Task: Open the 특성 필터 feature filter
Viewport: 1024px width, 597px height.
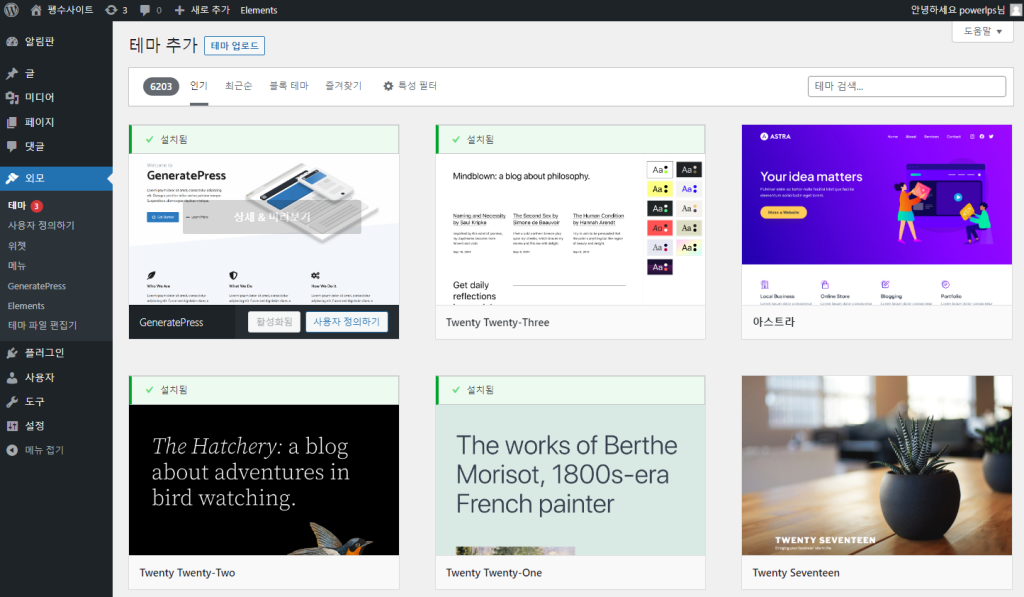Action: [x=409, y=86]
